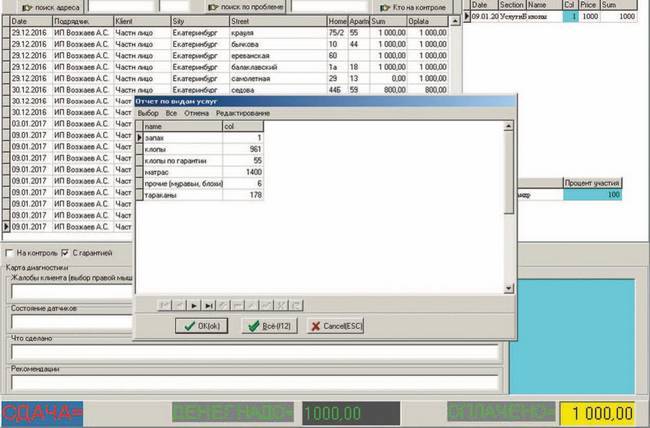Click the cyan 'Процент участия' cell
The width and height of the screenshot is (650, 428).
coord(593,194)
